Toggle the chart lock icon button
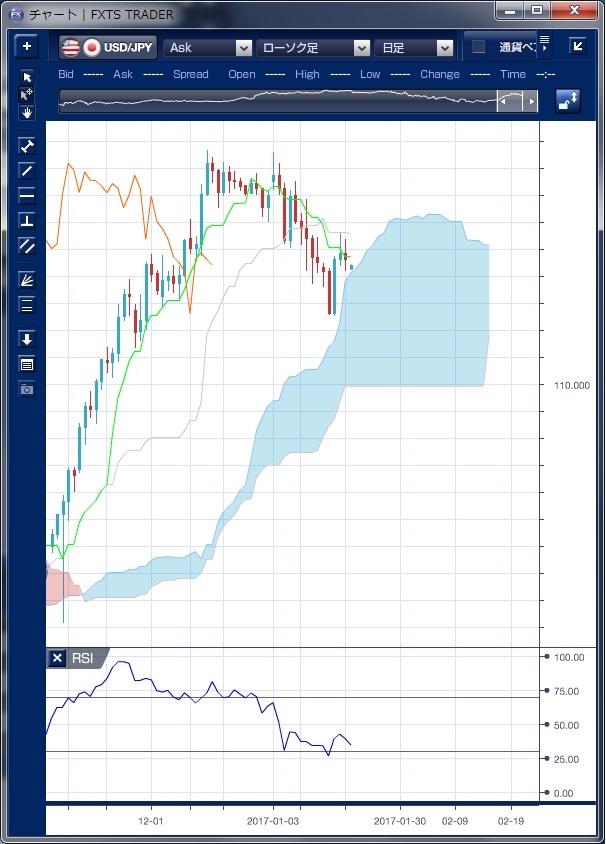The height and width of the screenshot is (844, 606). click(x=568, y=100)
